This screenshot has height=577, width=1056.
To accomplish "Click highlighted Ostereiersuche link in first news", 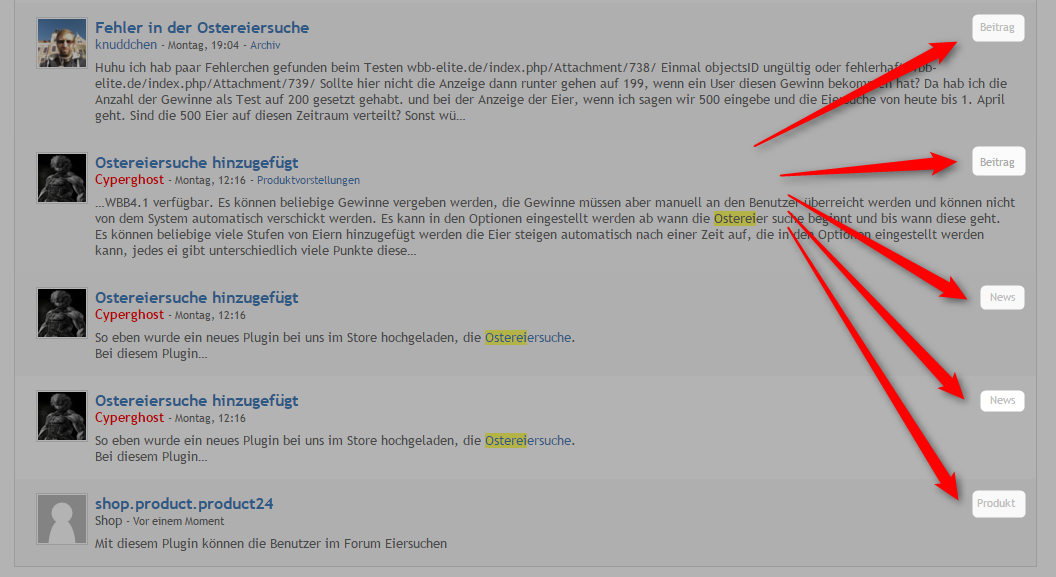I will tap(528, 337).
